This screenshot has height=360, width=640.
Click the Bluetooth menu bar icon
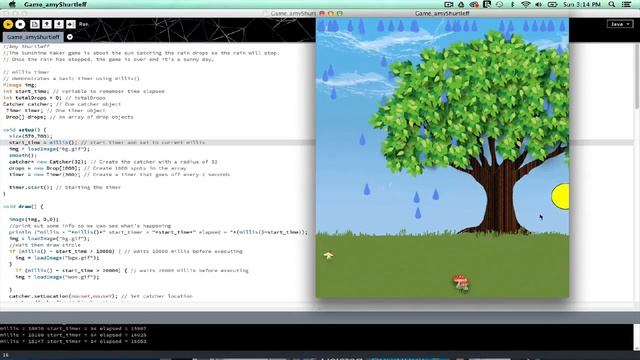click(513, 4)
